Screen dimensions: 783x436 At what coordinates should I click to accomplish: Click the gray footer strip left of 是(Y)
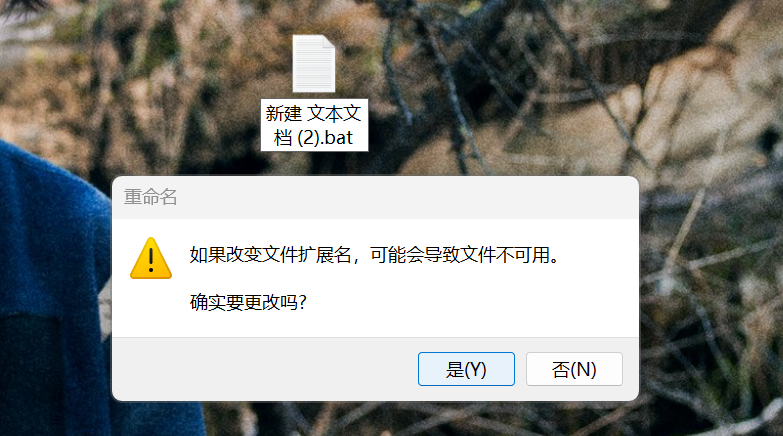point(265,369)
